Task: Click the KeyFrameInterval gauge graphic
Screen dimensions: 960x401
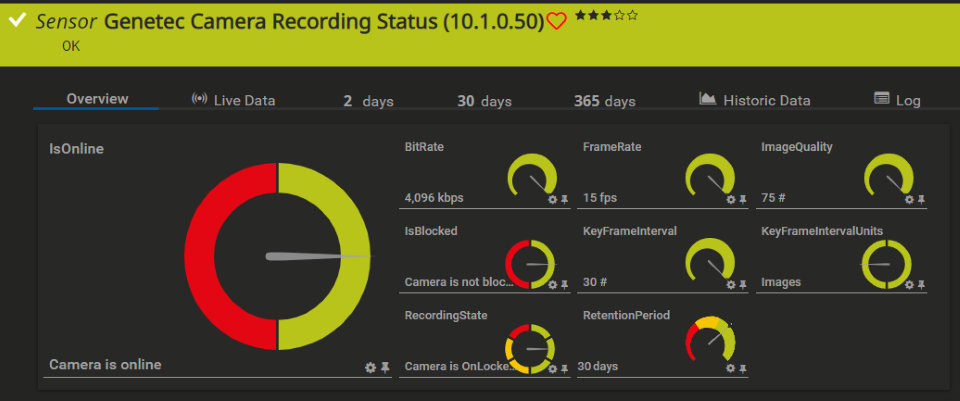Action: pyautogui.click(x=710, y=259)
